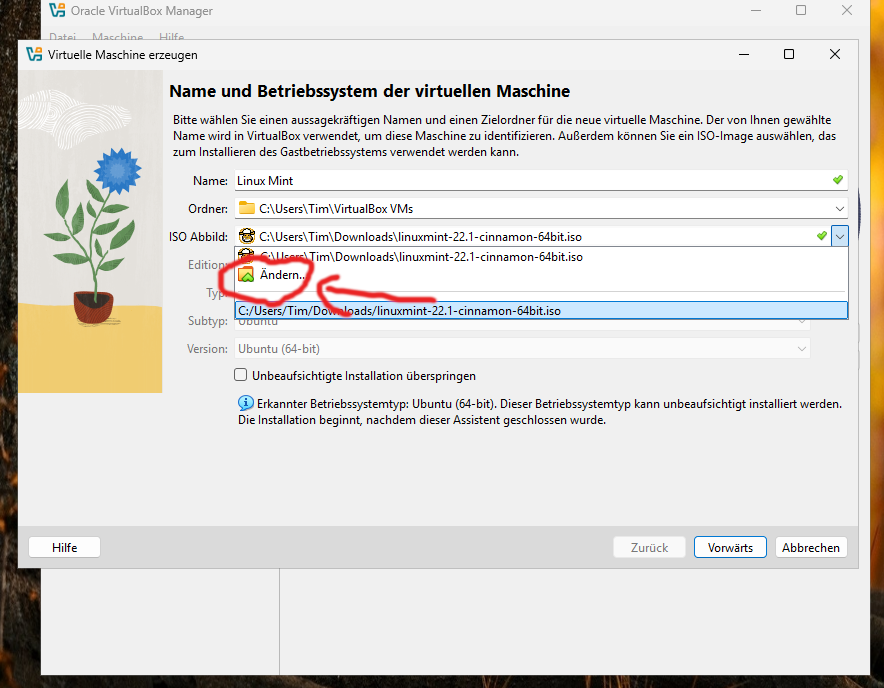This screenshot has width=884, height=688.
Task: Click the VirtualBox logo in the dialog title bar
Action: click(34, 54)
